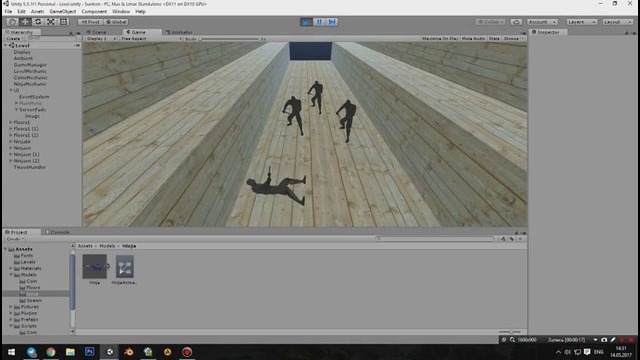Open the Project Create dropdown
Viewport: 640px width, 360px height.
click(15, 239)
